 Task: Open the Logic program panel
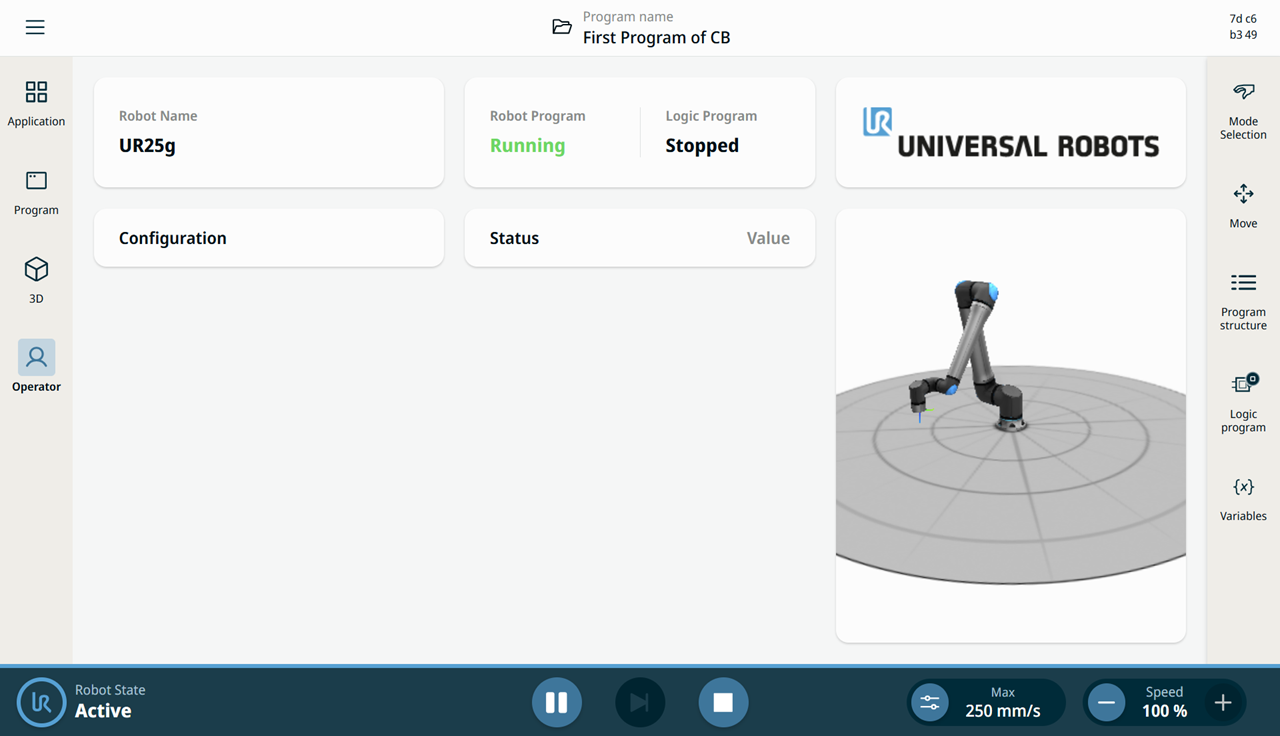[x=1243, y=402]
